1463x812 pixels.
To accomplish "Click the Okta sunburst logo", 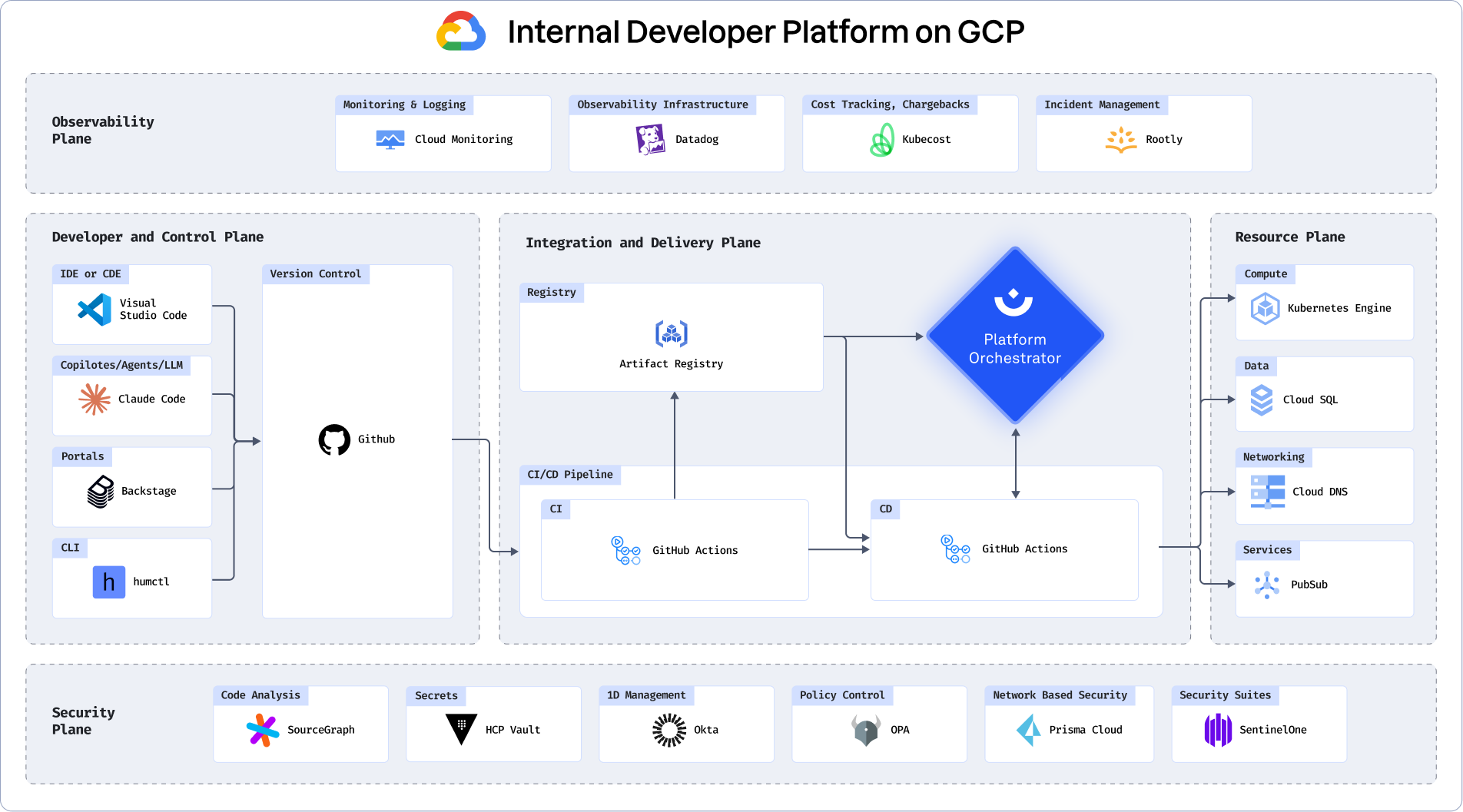I will (669, 730).
